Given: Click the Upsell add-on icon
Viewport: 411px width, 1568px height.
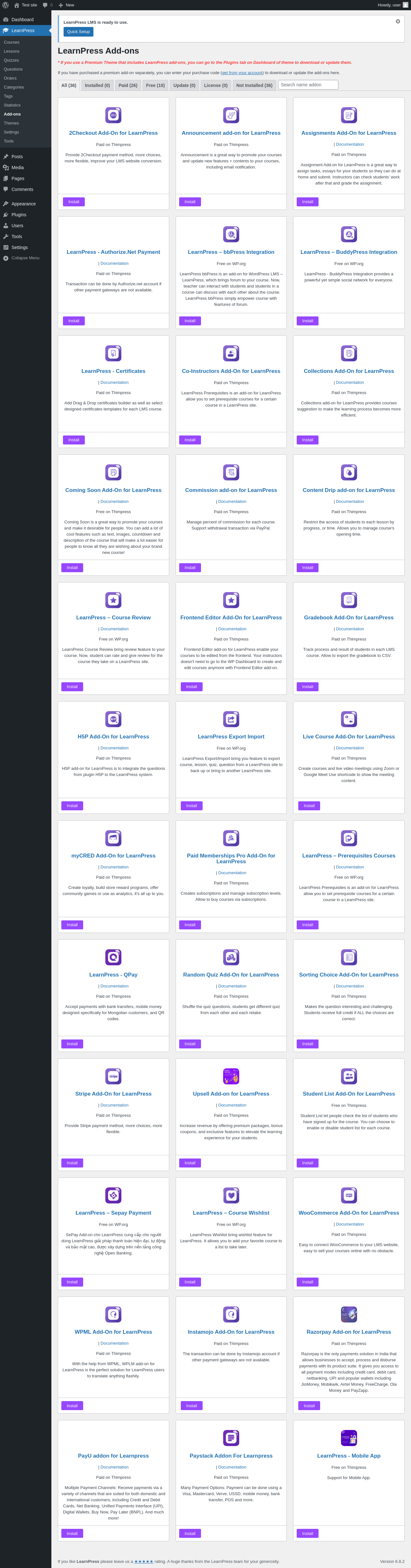Looking at the screenshot, I should pos(231,1076).
